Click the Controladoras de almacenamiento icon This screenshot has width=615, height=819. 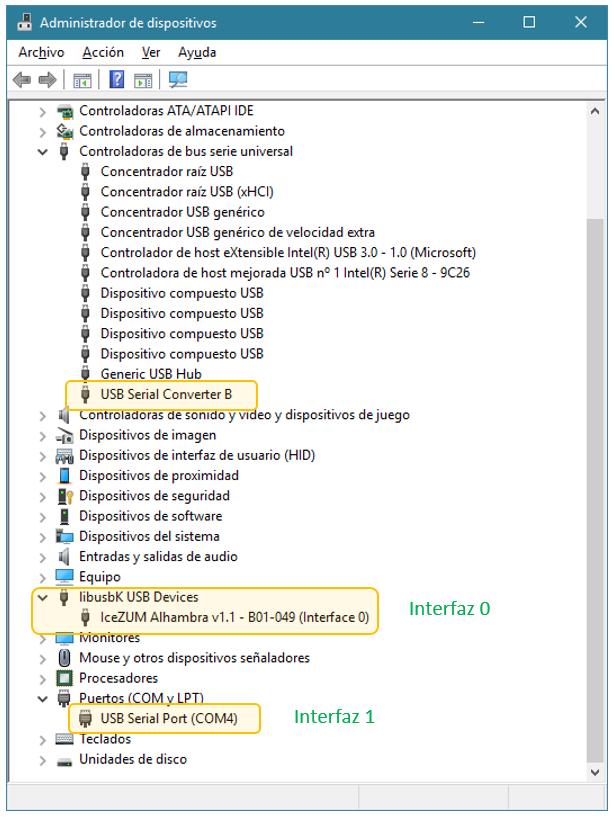pyautogui.click(x=65, y=131)
